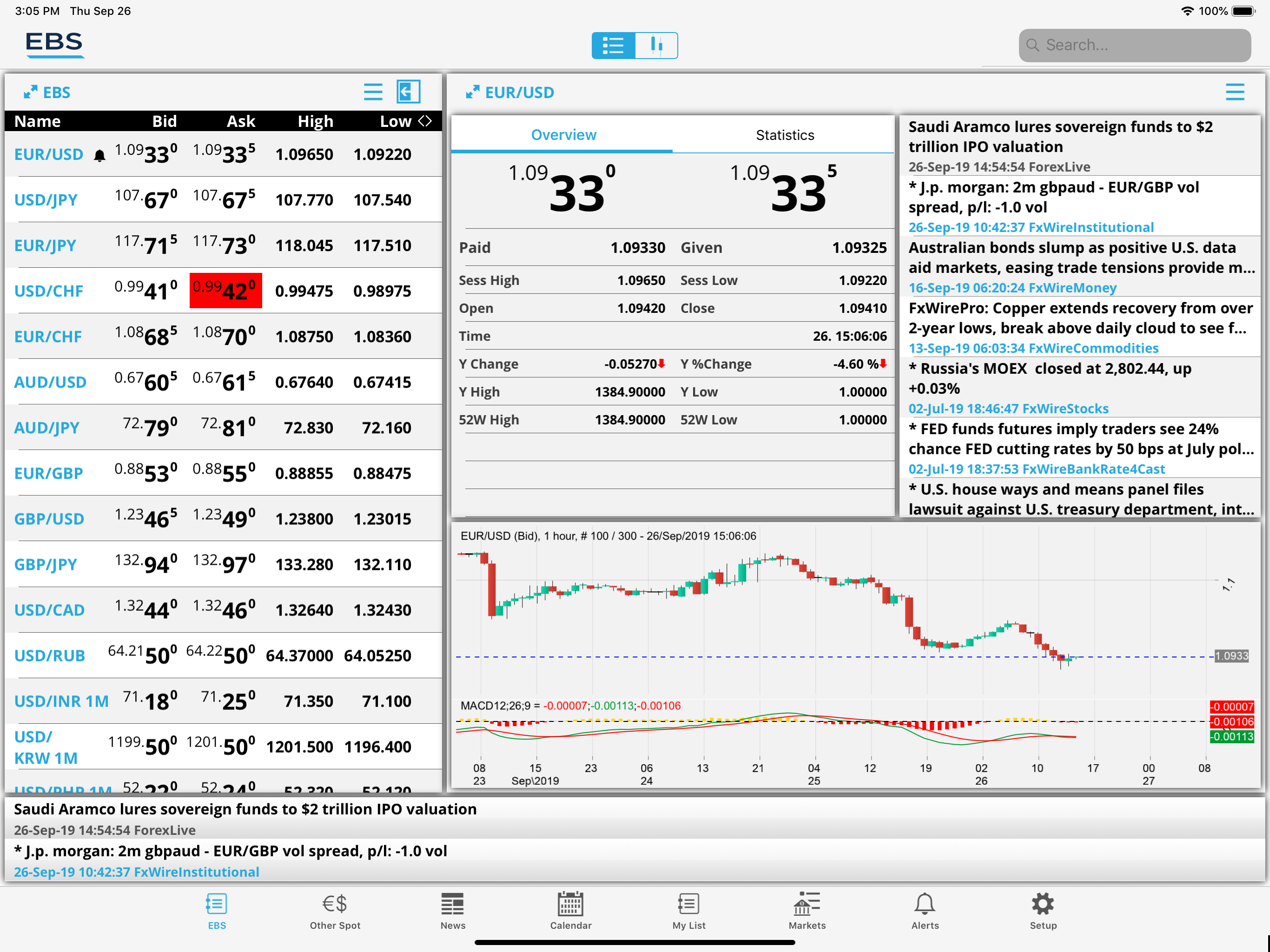1270x952 pixels.
Task: Sort by the Name column header
Action: 37,121
